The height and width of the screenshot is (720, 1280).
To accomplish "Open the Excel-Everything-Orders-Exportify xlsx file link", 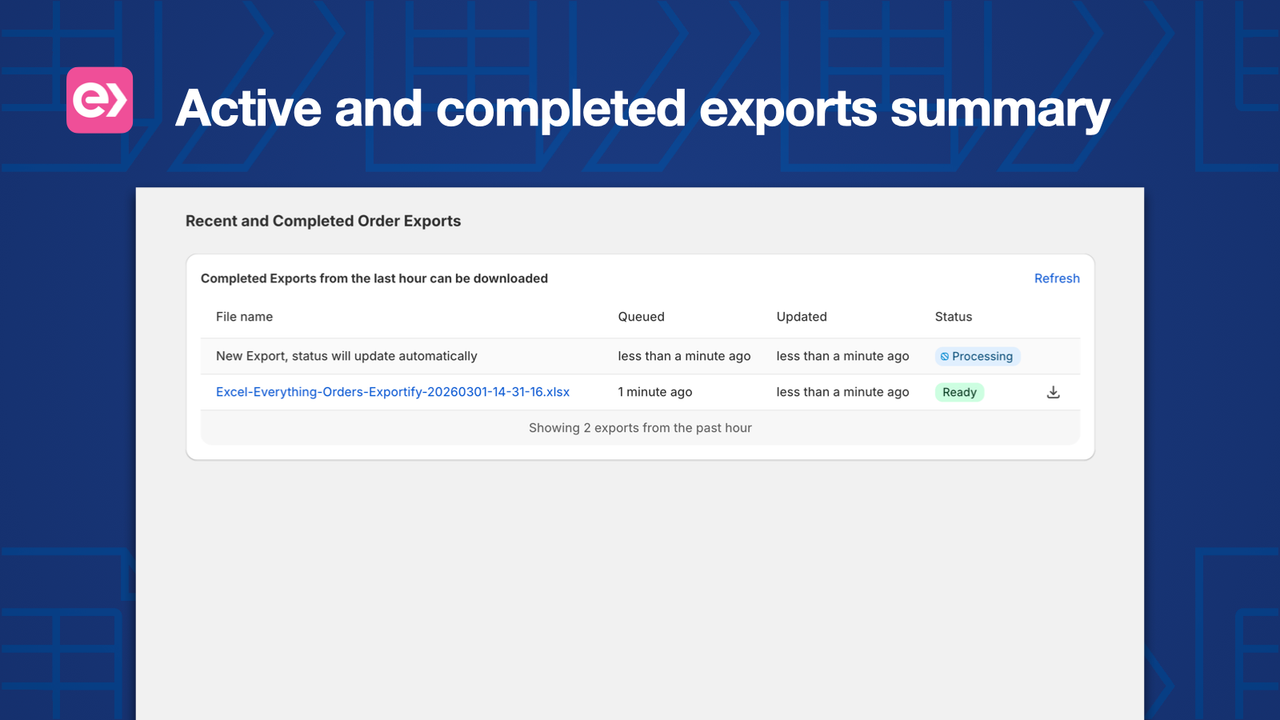I will click(393, 392).
